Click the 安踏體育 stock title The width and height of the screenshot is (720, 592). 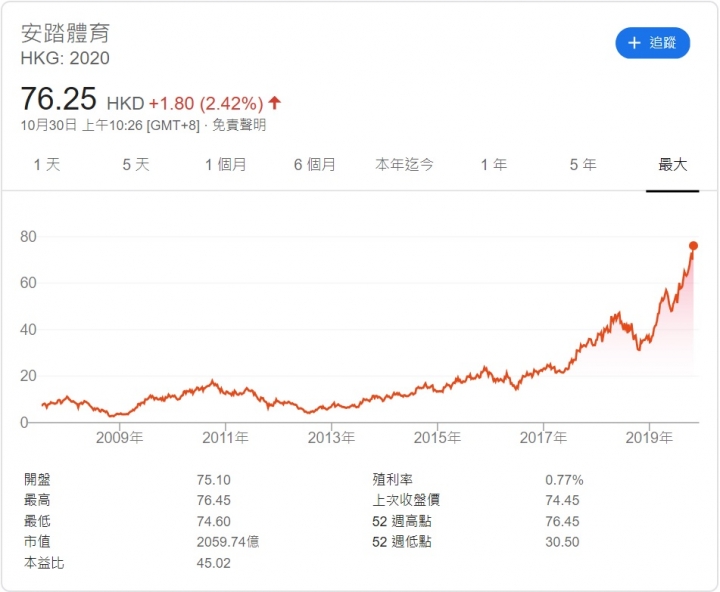coord(65,33)
